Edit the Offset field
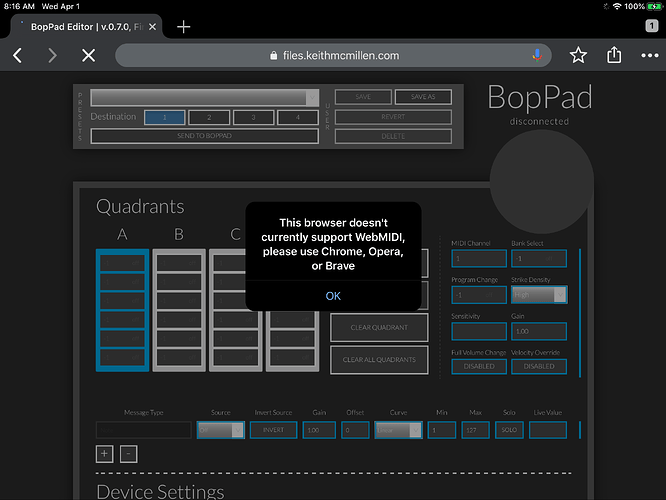 (355, 430)
